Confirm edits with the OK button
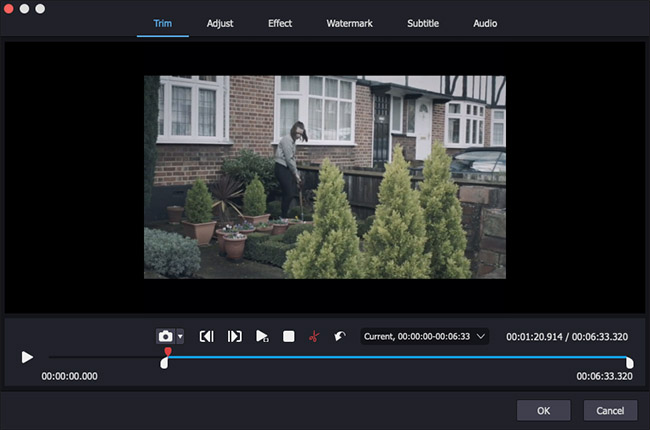The width and height of the screenshot is (650, 430). coord(543,411)
